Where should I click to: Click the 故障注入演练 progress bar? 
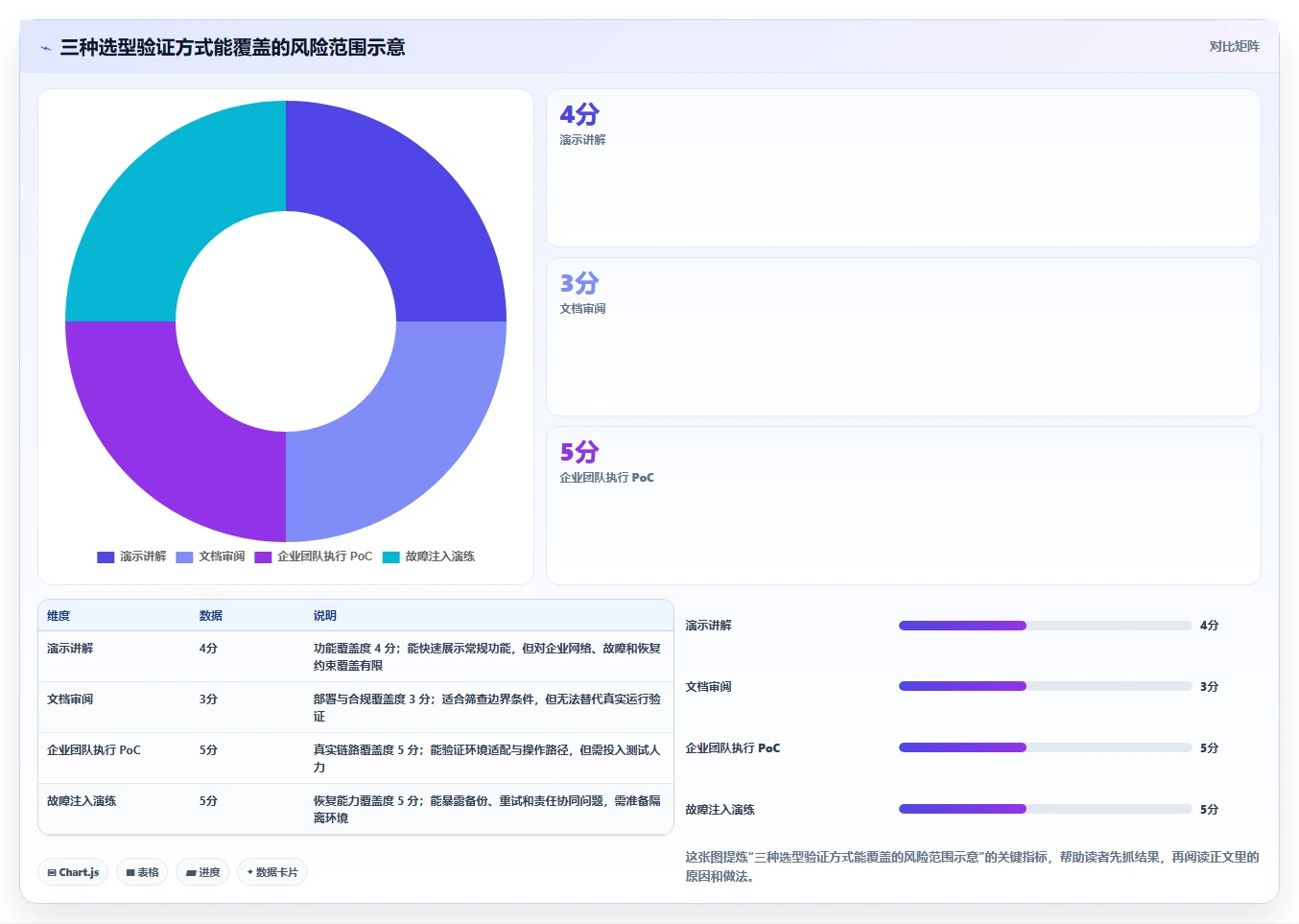[1045, 810]
